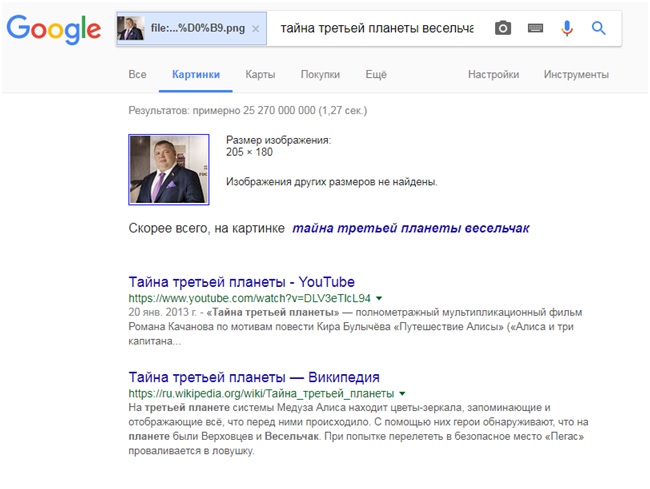Click the results count text 25 270 000 000

pyautogui.click(x=247, y=111)
